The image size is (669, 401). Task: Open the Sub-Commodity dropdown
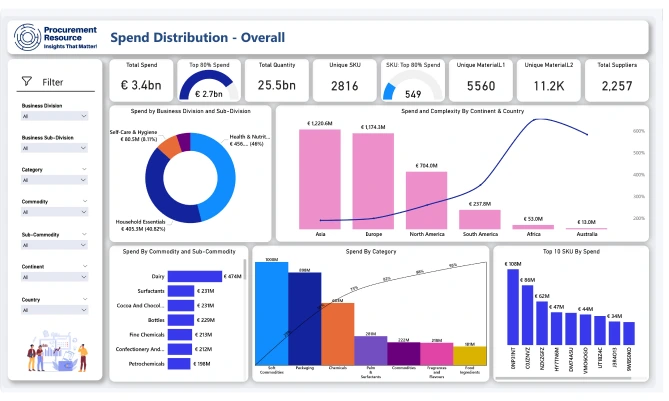(x=57, y=247)
